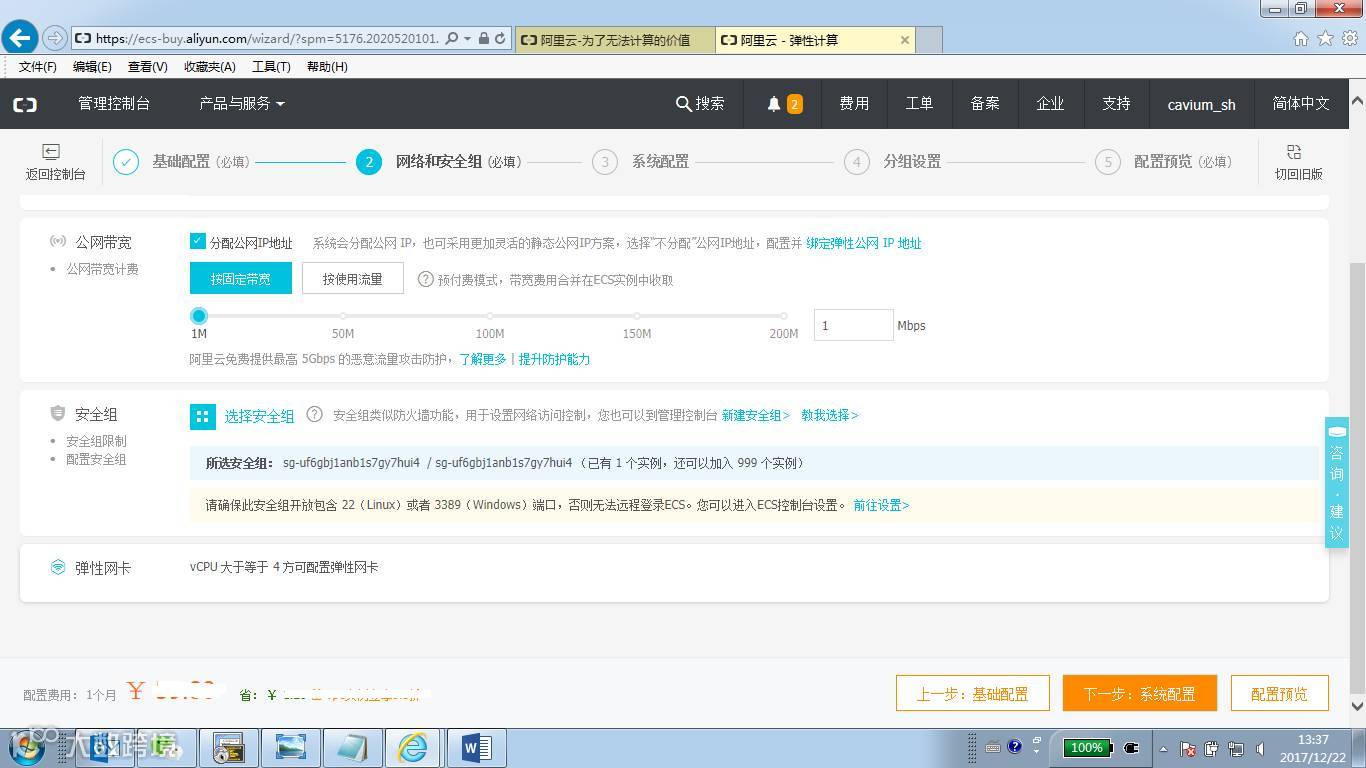This screenshot has height=768, width=1366.
Task: Click the battery 100% indicator in tray
Action: pos(1087,747)
